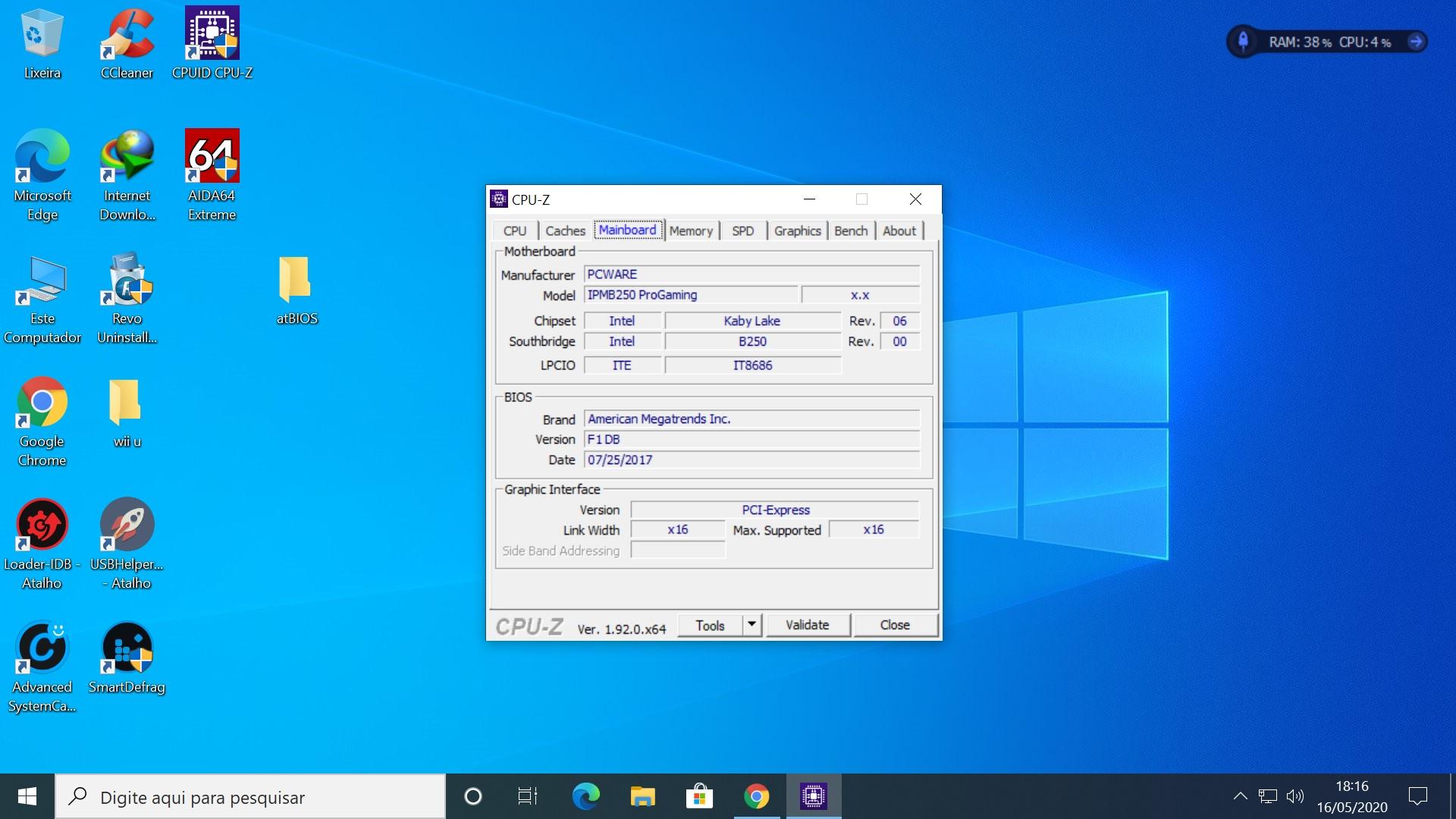Select the USBHelper Atalho shortcut

pos(127,544)
